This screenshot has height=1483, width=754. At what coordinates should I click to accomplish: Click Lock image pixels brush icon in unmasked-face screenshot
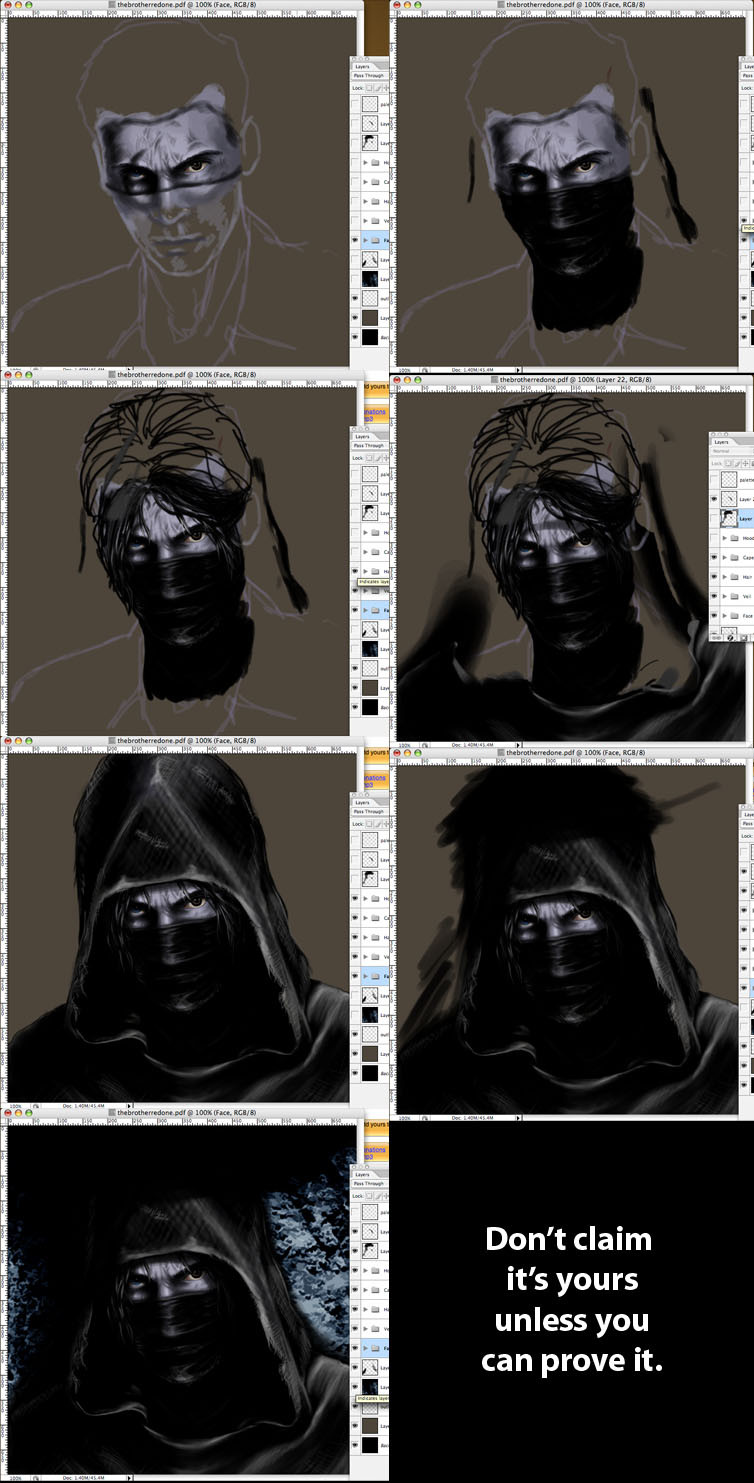[378, 88]
